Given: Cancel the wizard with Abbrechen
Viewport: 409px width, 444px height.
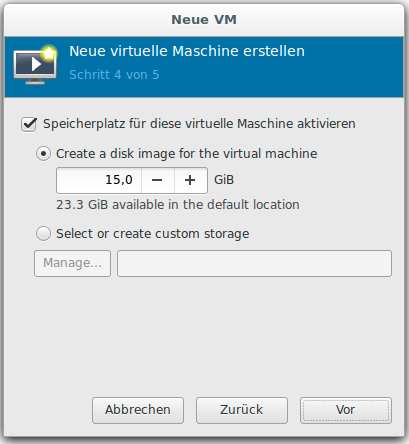Looking at the screenshot, I should [x=138, y=410].
